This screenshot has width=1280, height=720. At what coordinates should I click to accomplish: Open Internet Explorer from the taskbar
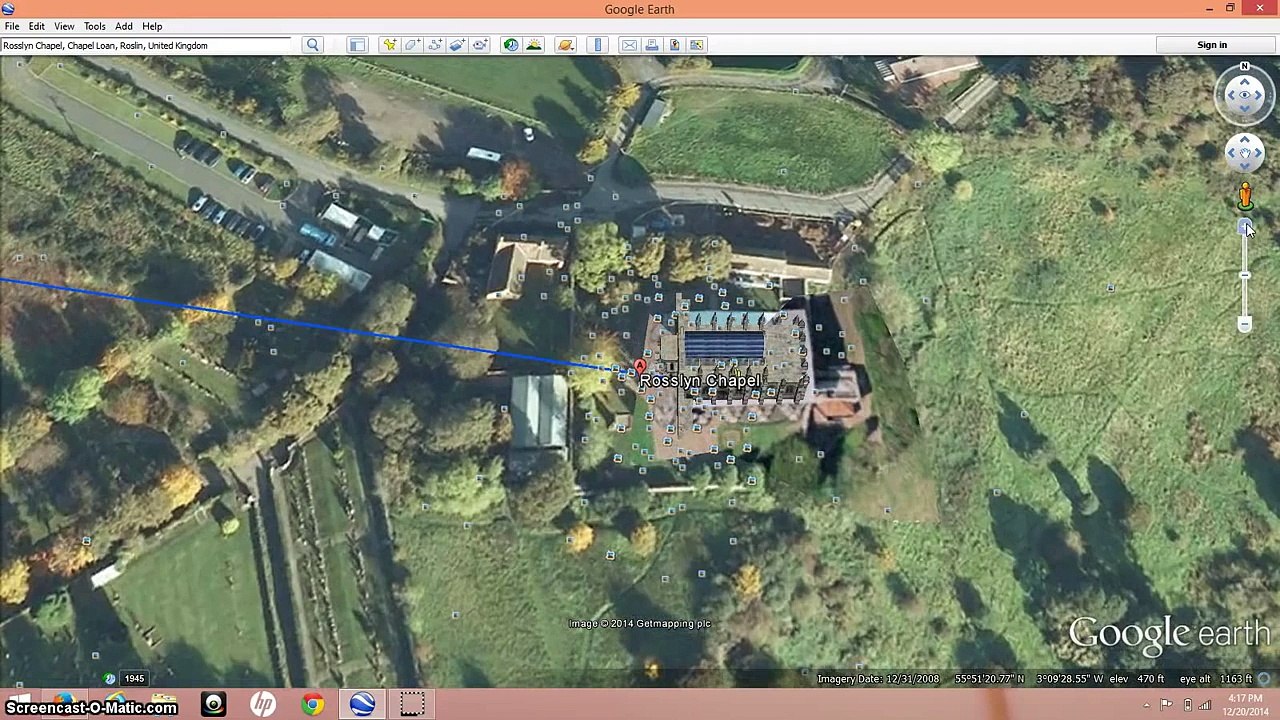click(x=115, y=704)
